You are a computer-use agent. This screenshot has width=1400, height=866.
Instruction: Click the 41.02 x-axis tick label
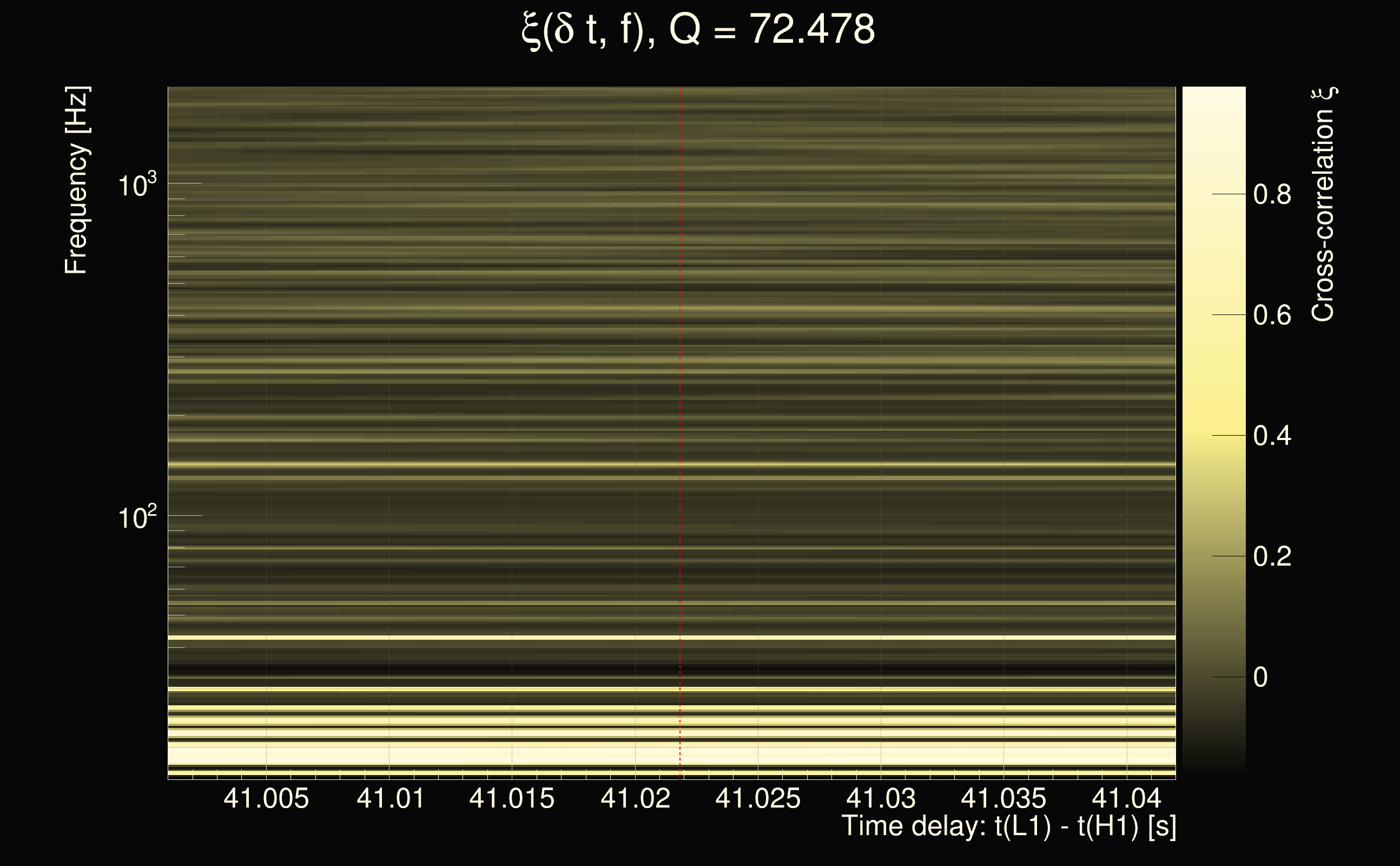[635, 798]
